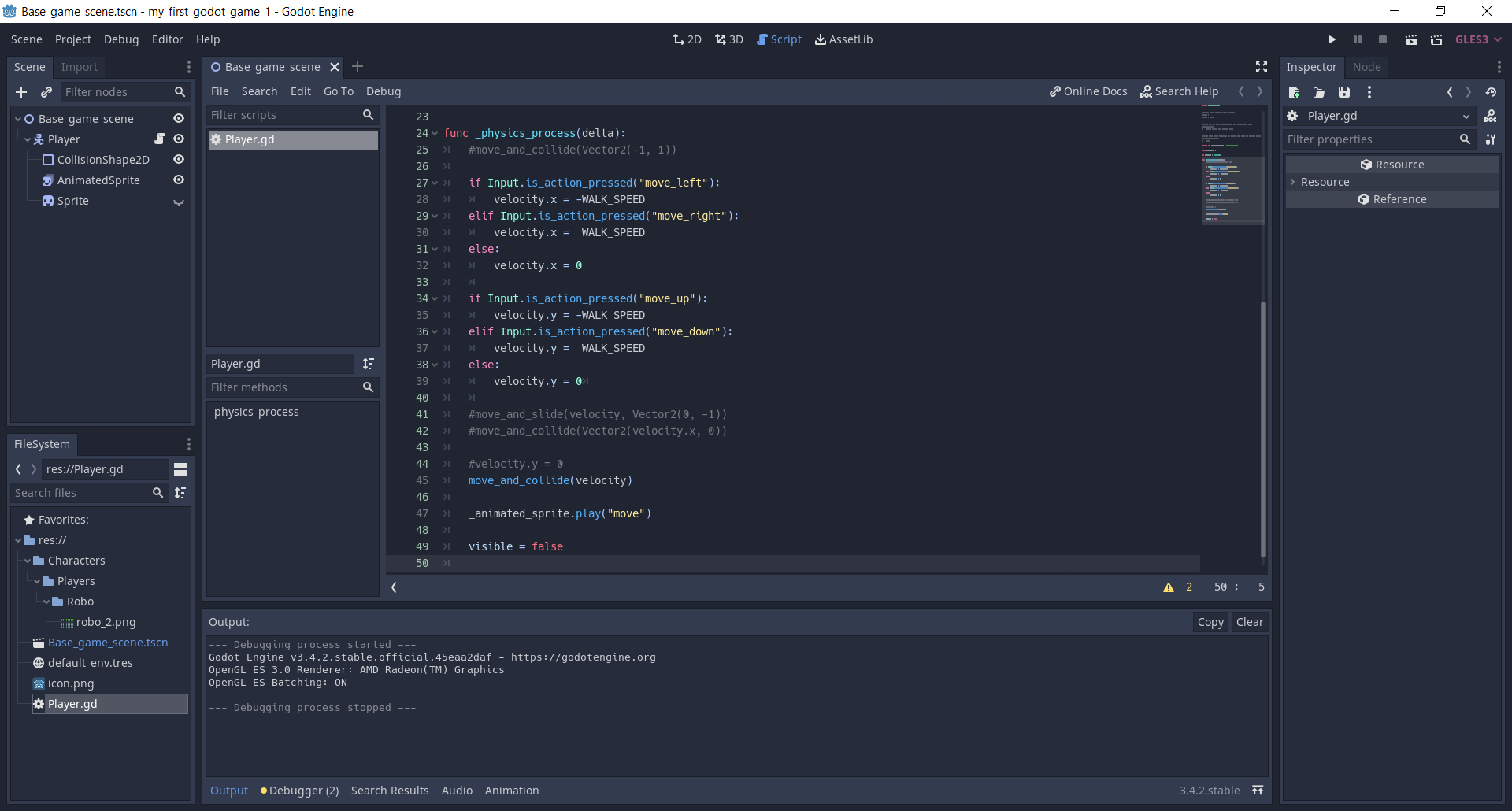Open Search Help

tap(1180, 91)
